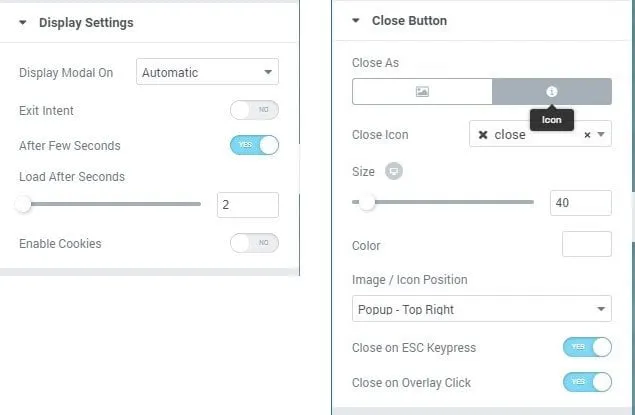The image size is (635, 415).
Task: Click the Size value input field
Action: tap(580, 202)
